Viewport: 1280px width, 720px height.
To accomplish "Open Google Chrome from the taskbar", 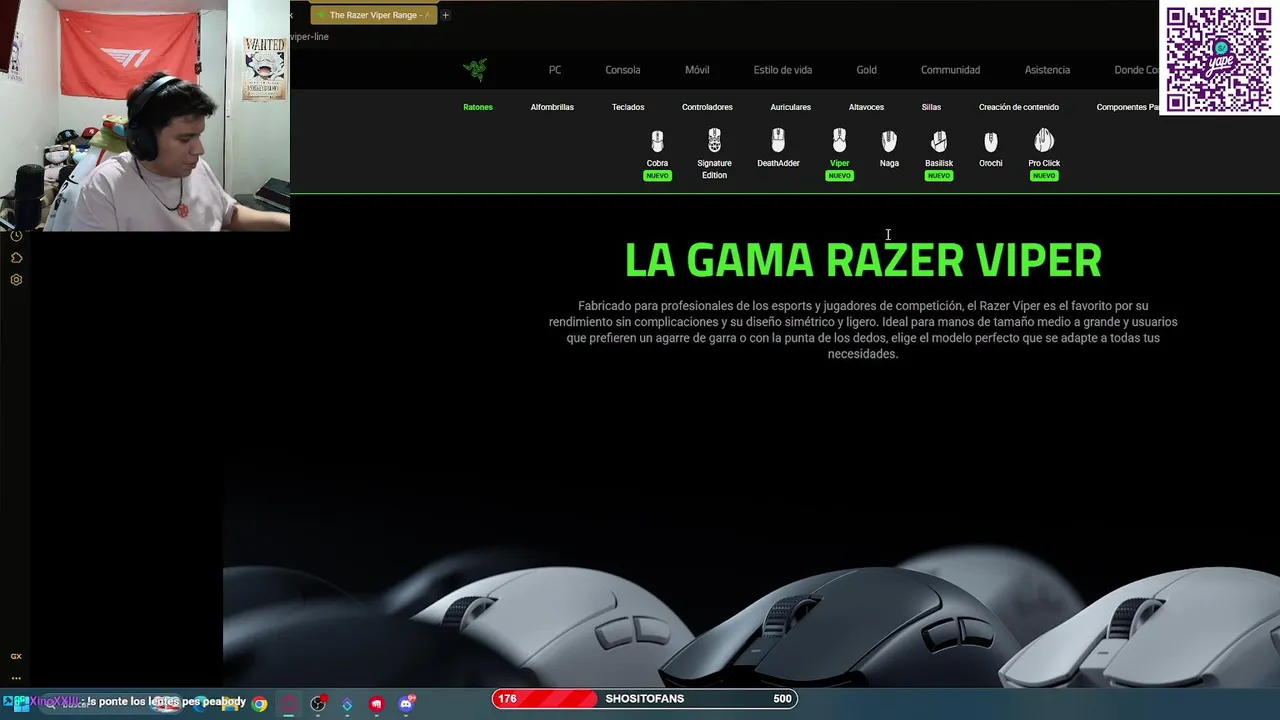I will click(260, 704).
